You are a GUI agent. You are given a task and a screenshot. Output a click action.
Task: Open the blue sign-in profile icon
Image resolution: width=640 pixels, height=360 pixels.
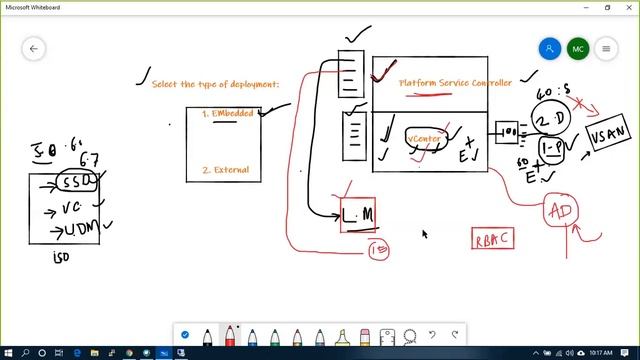550,49
